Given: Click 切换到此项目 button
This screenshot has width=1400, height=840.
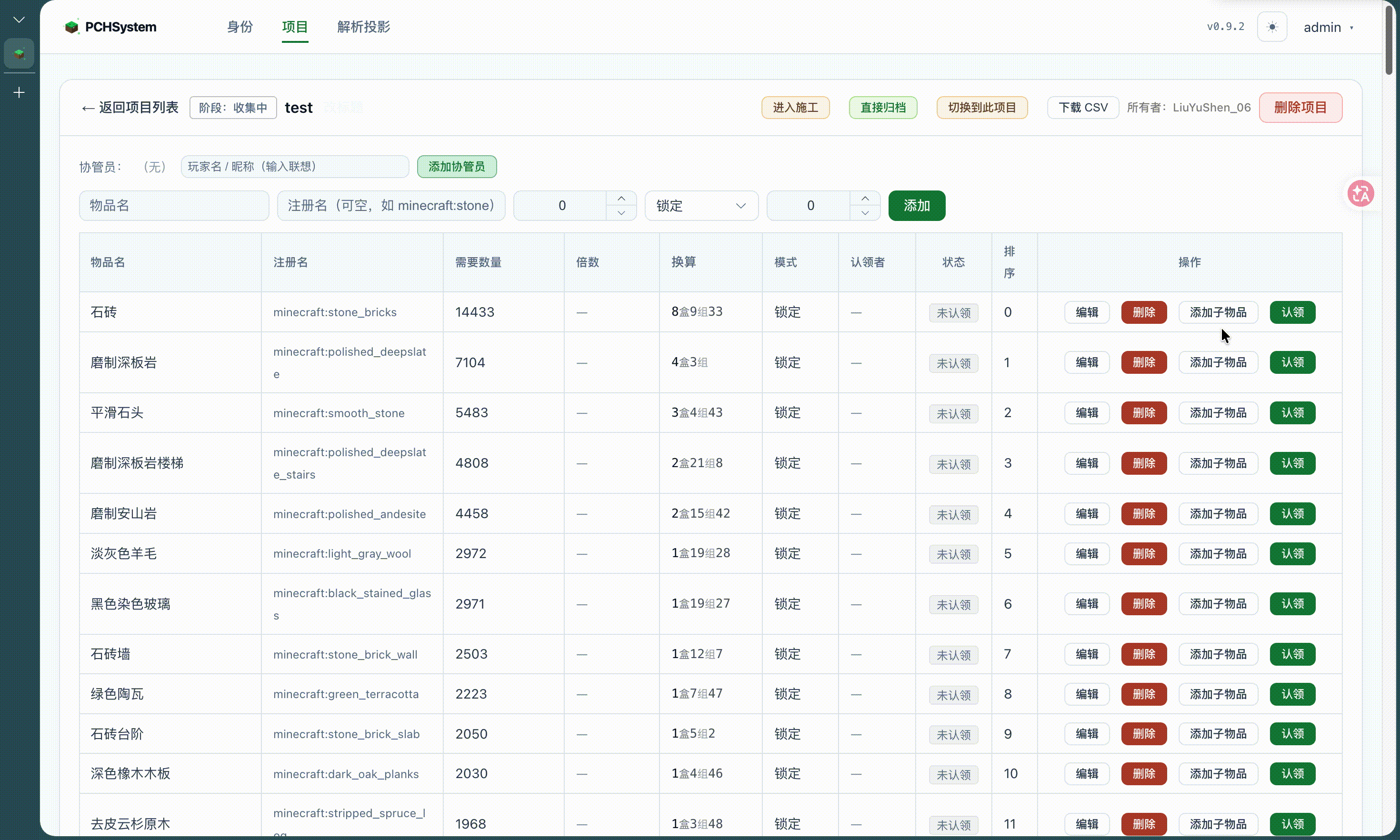Looking at the screenshot, I should (982, 108).
